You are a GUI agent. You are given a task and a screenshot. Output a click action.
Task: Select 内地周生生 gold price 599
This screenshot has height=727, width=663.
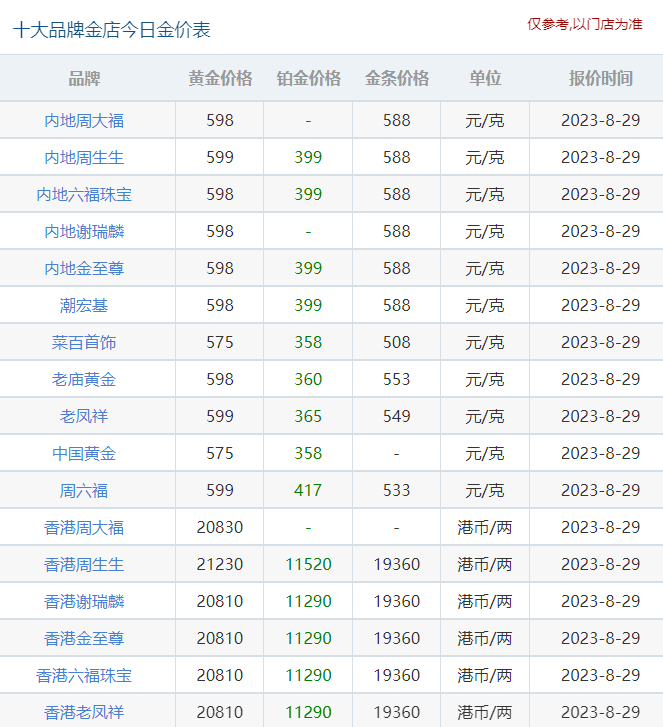(x=220, y=157)
